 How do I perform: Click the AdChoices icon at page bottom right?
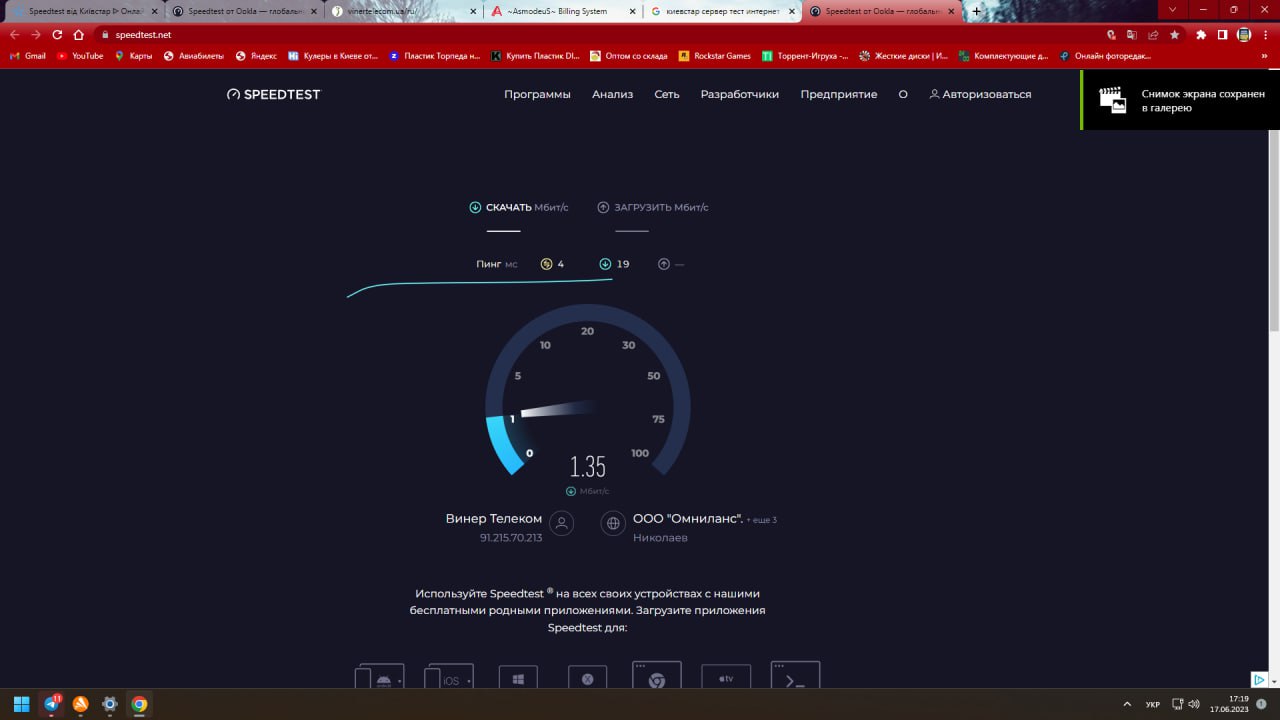click(x=1259, y=679)
